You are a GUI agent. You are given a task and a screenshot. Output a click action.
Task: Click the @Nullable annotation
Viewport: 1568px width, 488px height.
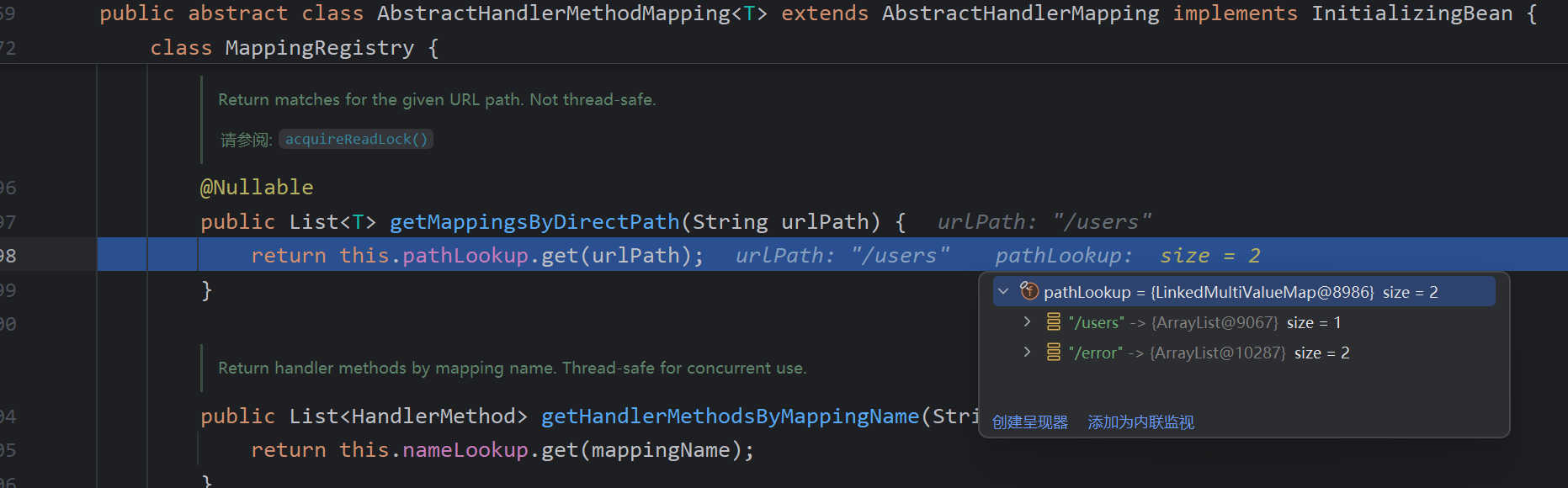(x=257, y=188)
